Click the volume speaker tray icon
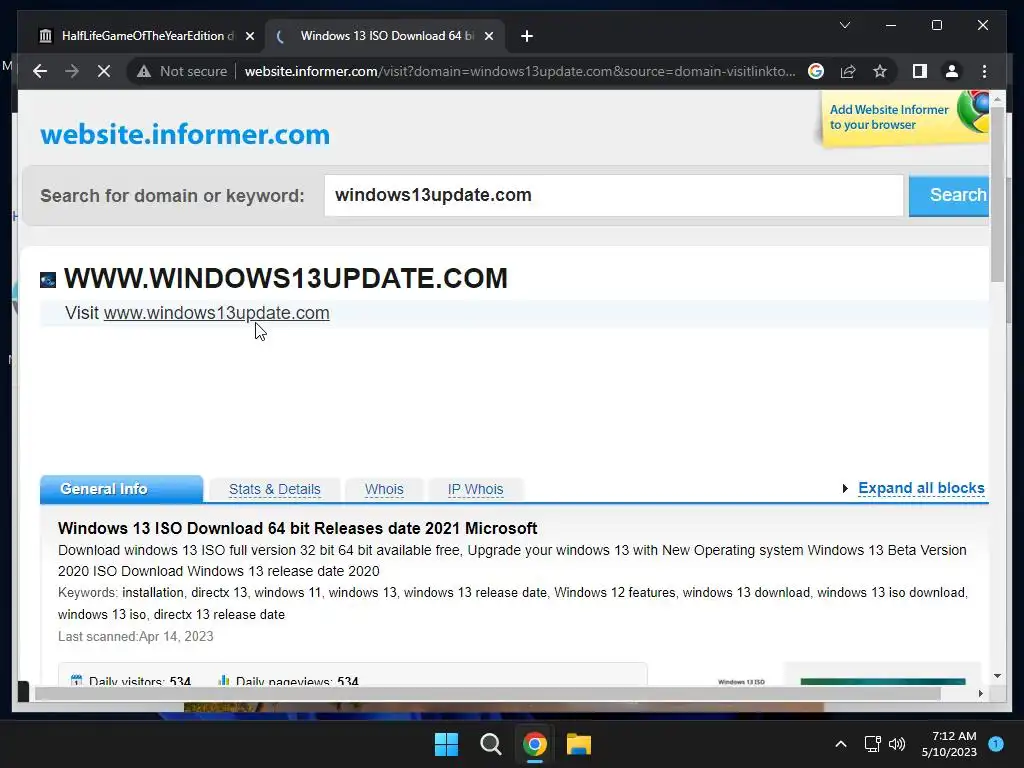 897,744
